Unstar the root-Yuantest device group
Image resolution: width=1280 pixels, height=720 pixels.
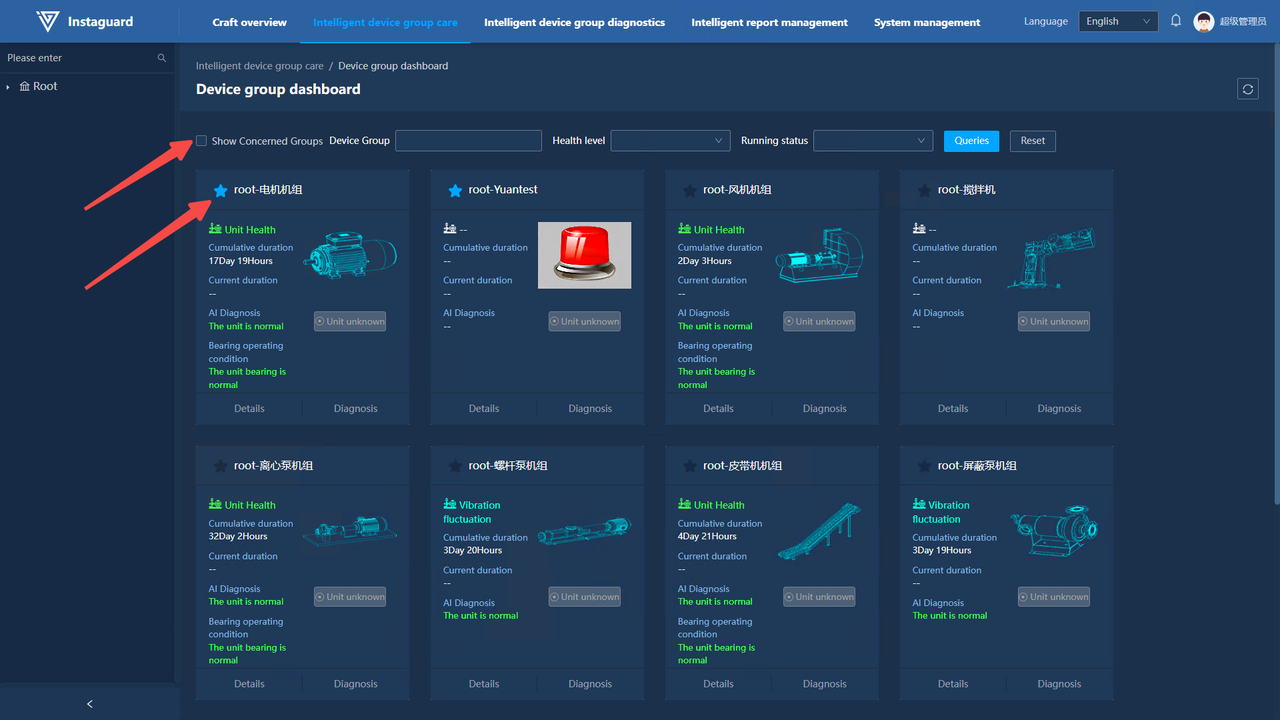click(455, 190)
